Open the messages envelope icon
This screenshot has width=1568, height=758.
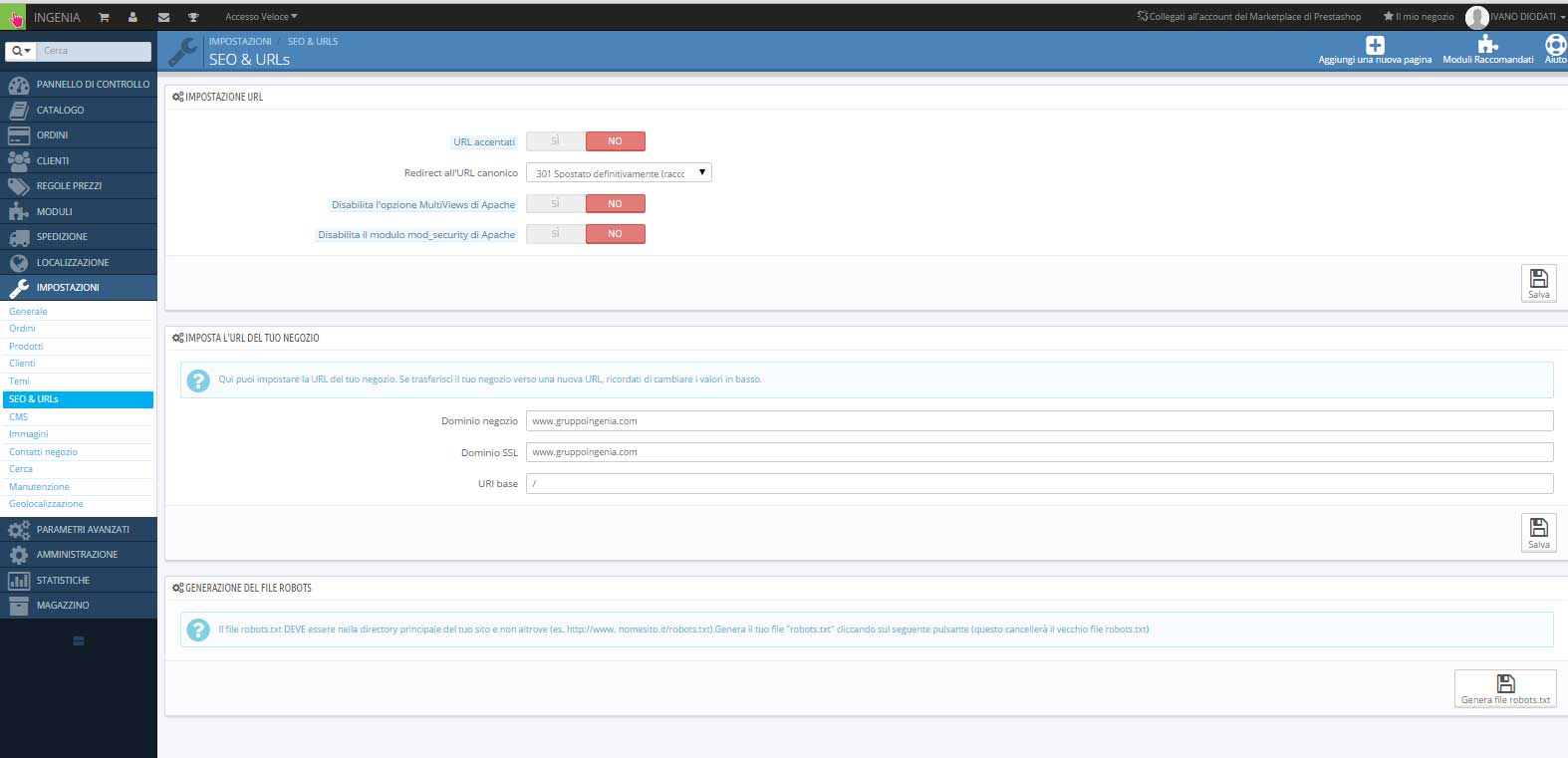click(163, 17)
